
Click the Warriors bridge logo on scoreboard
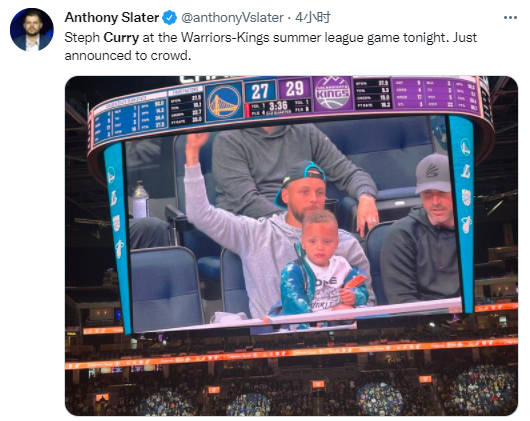point(224,101)
